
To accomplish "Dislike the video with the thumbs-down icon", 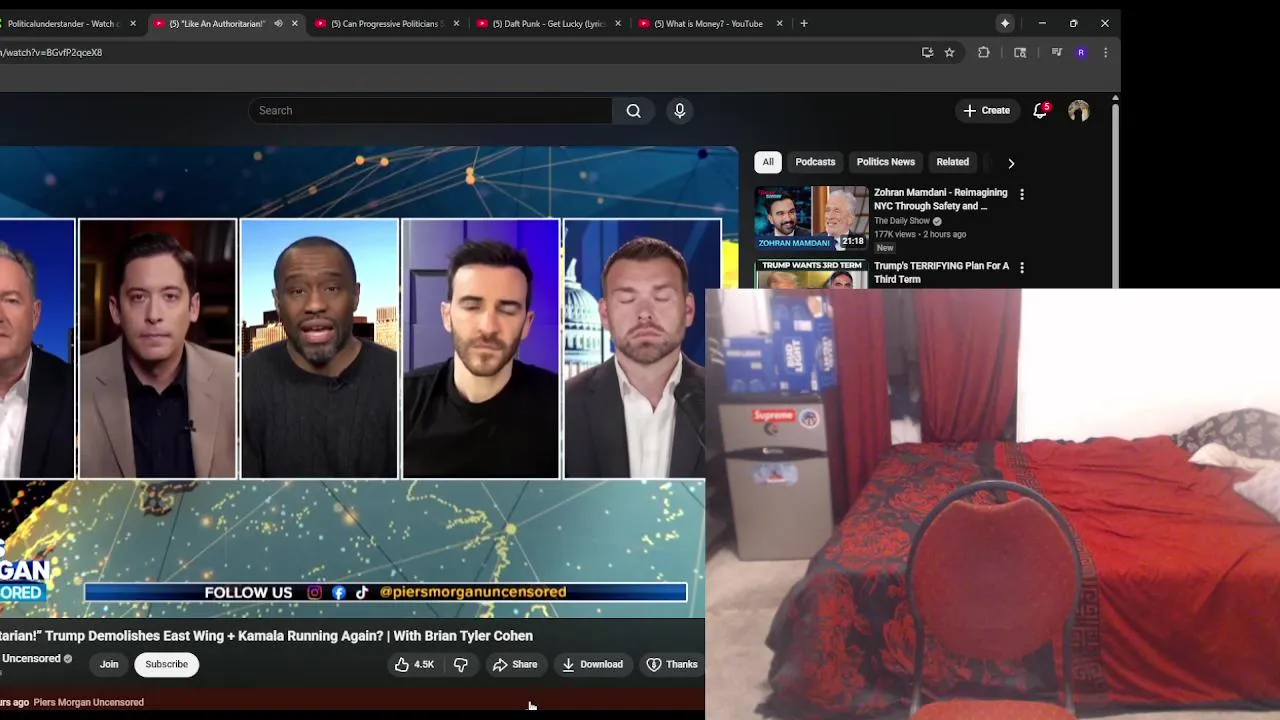I will pos(461,664).
